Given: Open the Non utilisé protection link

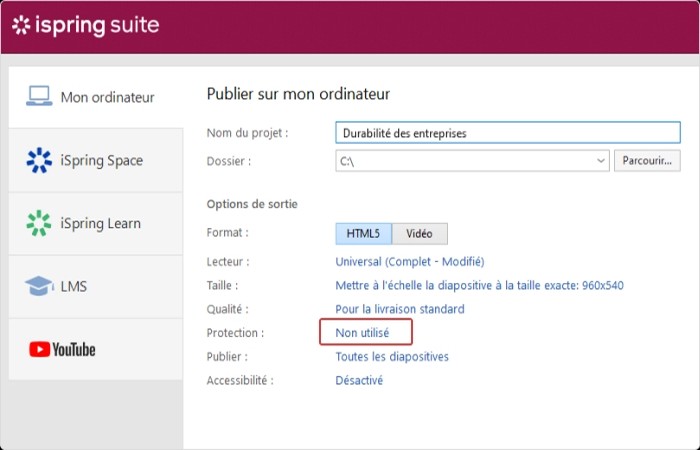Looking at the screenshot, I should click(362, 333).
